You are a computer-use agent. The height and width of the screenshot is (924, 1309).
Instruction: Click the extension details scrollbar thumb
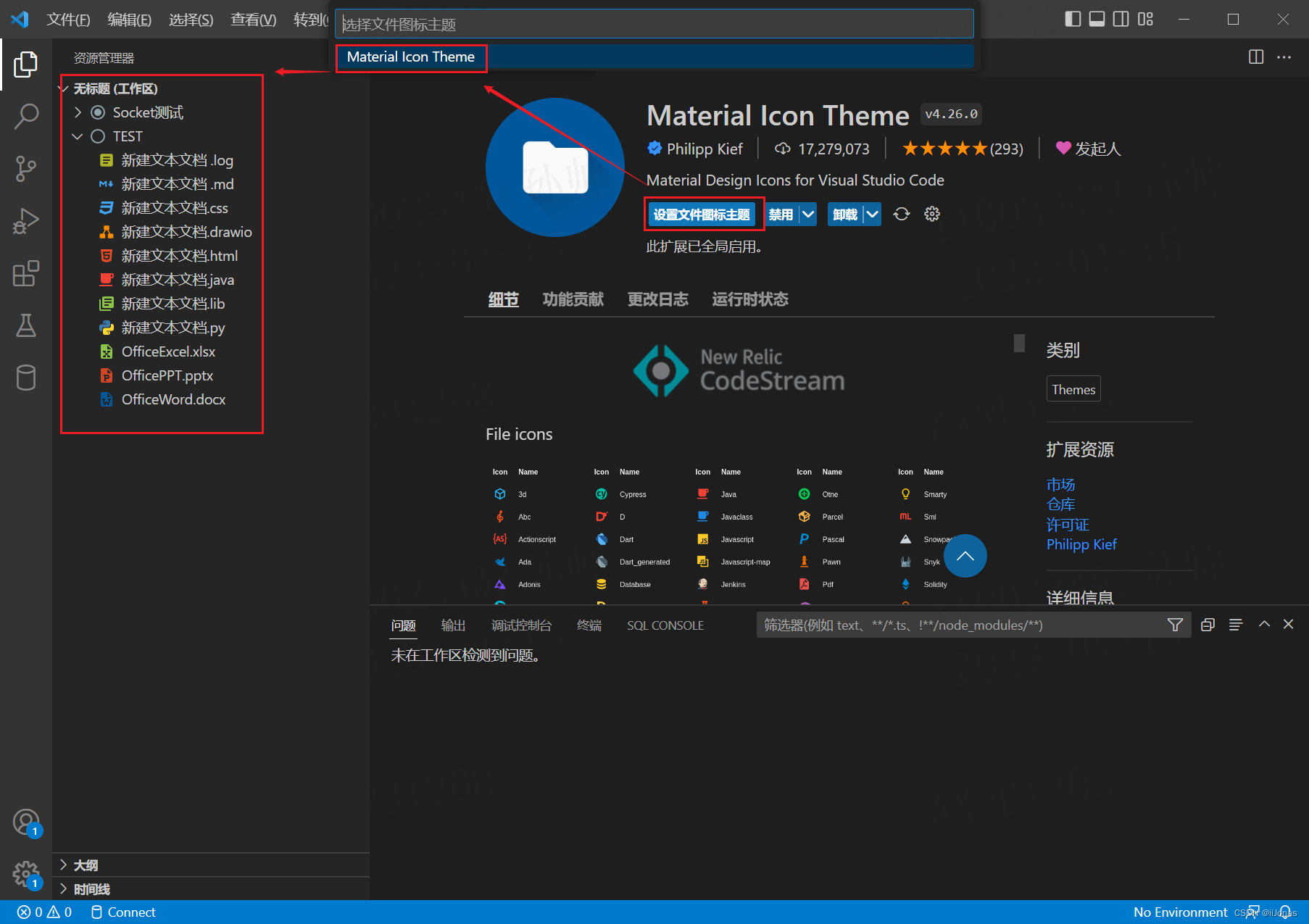(1019, 343)
